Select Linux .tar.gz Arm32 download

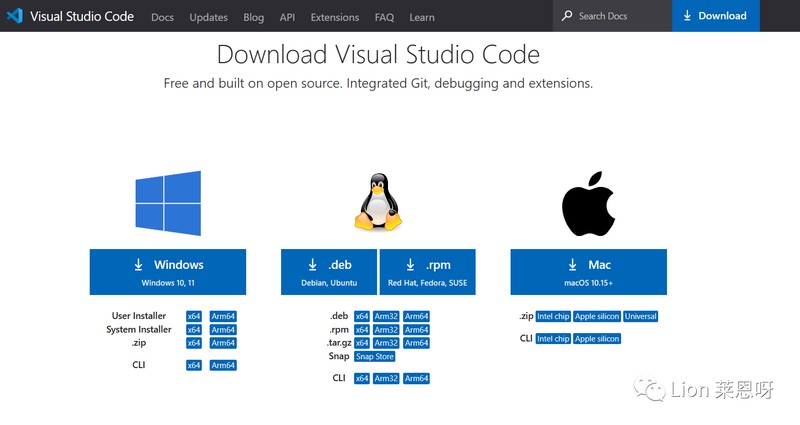point(386,343)
